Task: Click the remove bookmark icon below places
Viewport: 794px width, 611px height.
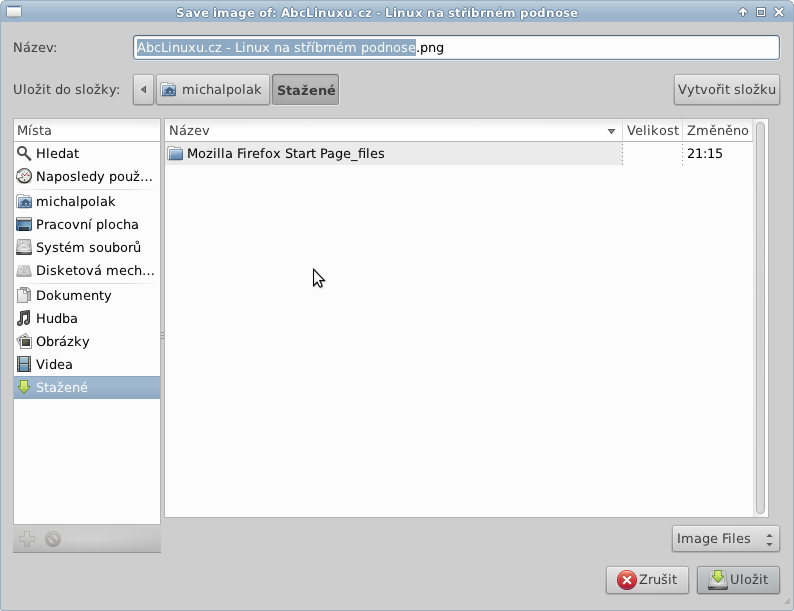Action: (x=53, y=539)
